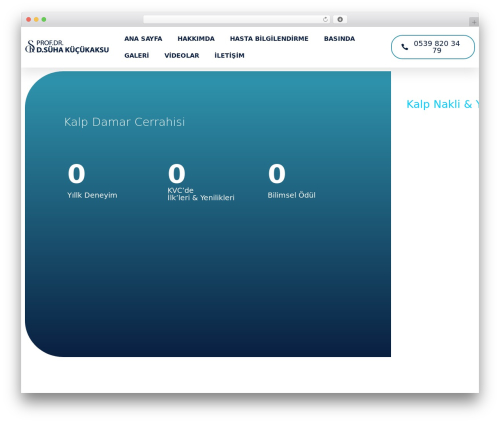This screenshot has width=500, height=423.
Task: Click the Yıllık Deneyim counter
Action: click(92, 181)
